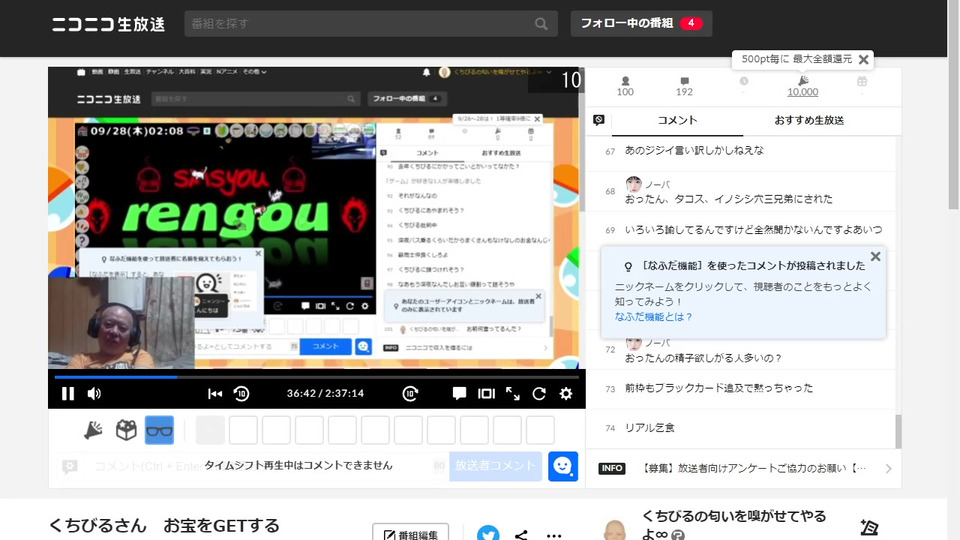Click ノーバ avatar in comment 68
This screenshot has width=960, height=540.
point(634,184)
